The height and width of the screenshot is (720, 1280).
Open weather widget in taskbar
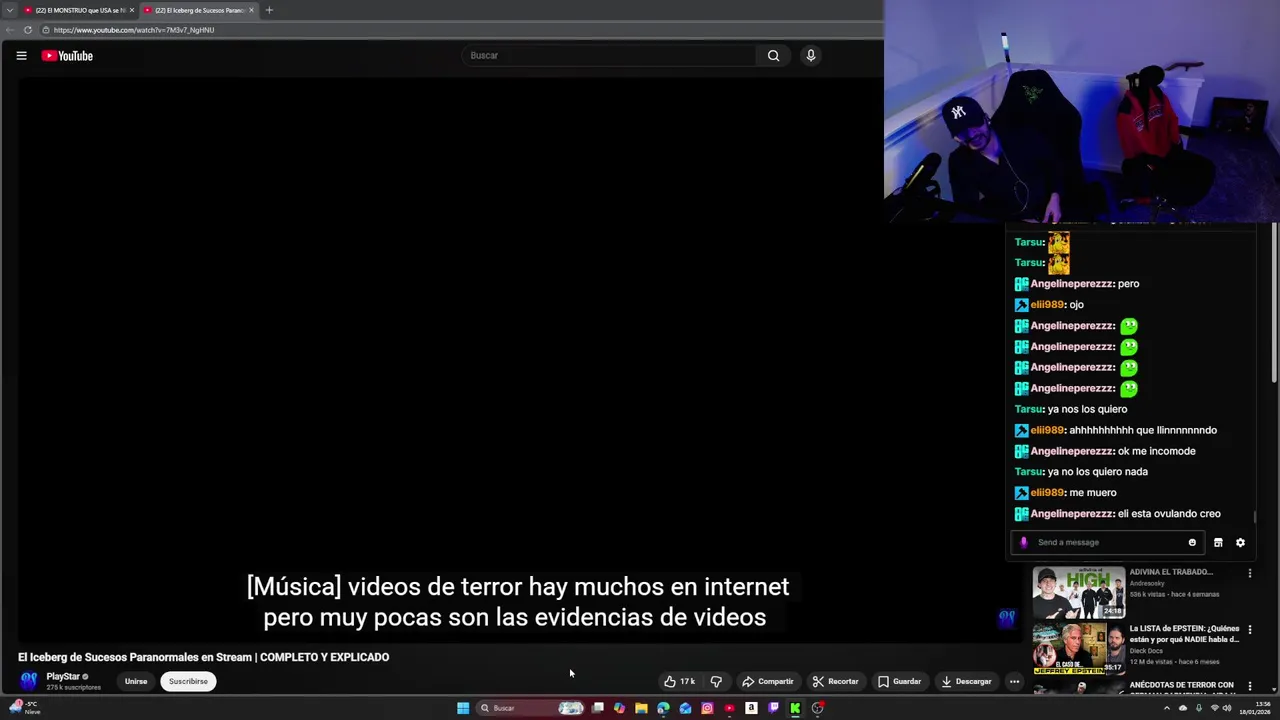click(25, 708)
